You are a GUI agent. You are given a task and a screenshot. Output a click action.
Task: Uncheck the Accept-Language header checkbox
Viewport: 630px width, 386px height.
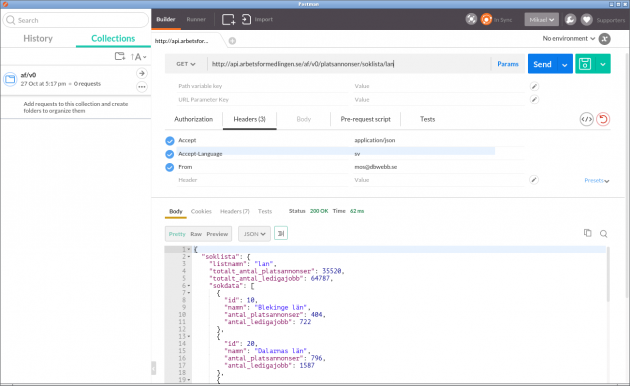pyautogui.click(x=170, y=154)
